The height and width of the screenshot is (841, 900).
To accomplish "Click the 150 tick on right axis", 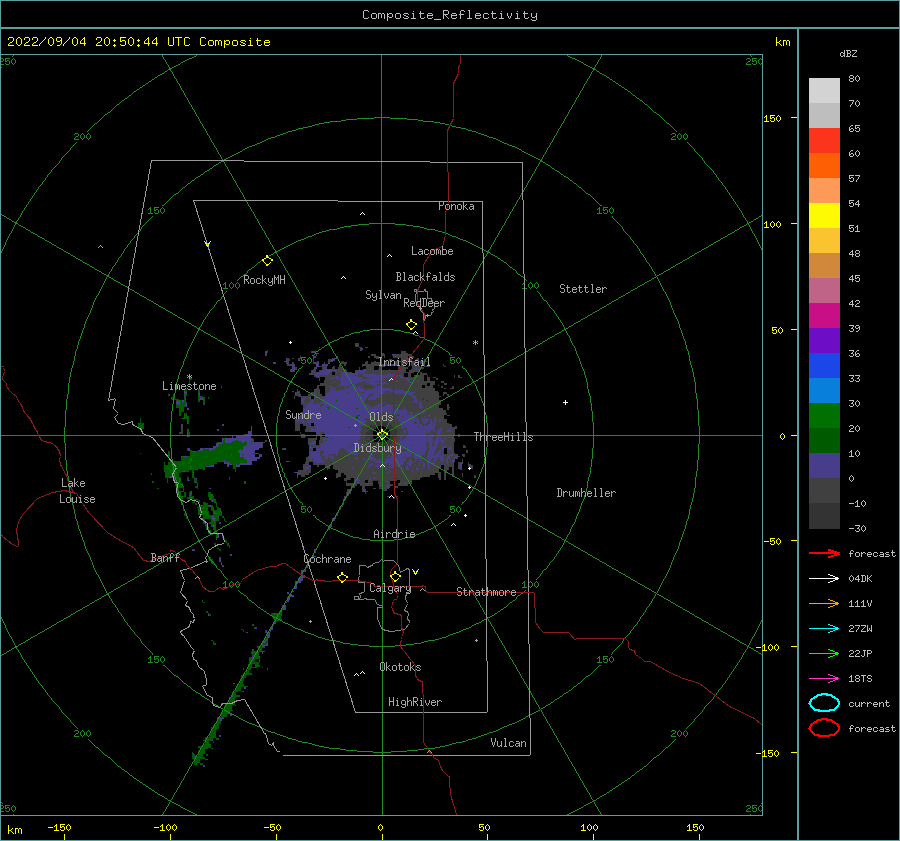I will pyautogui.click(x=772, y=118).
